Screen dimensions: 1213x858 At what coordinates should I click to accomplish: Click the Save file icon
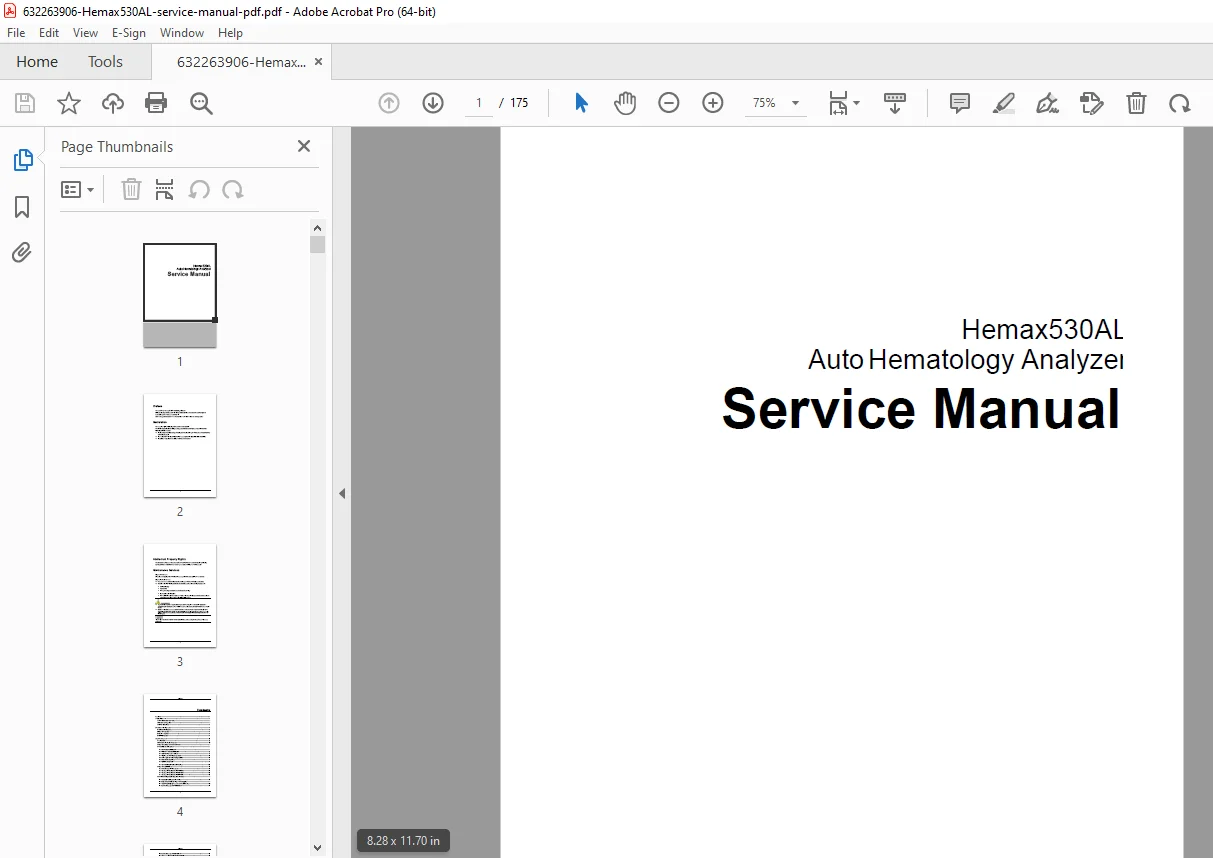click(x=25, y=103)
